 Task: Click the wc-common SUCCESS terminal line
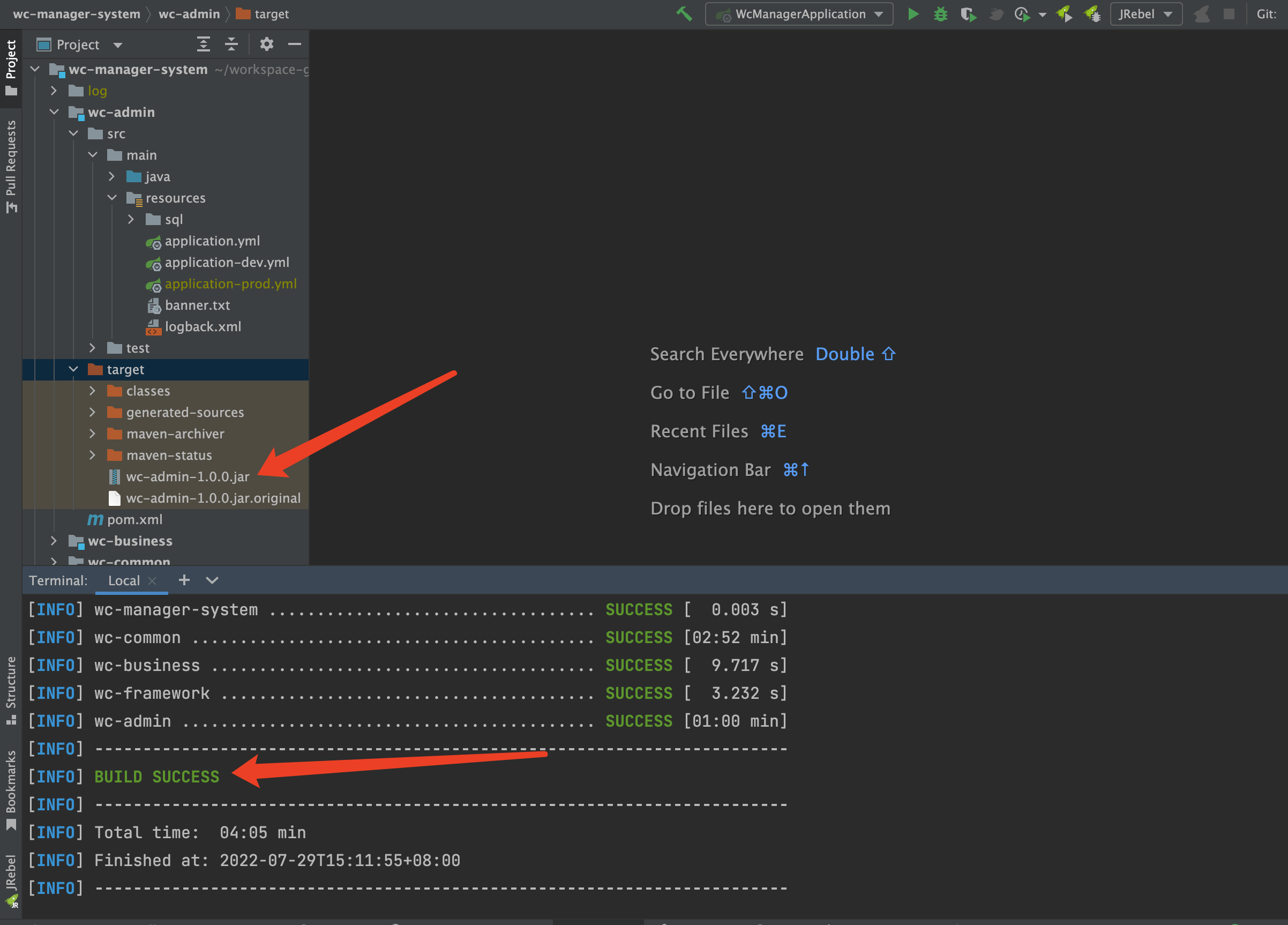408,638
